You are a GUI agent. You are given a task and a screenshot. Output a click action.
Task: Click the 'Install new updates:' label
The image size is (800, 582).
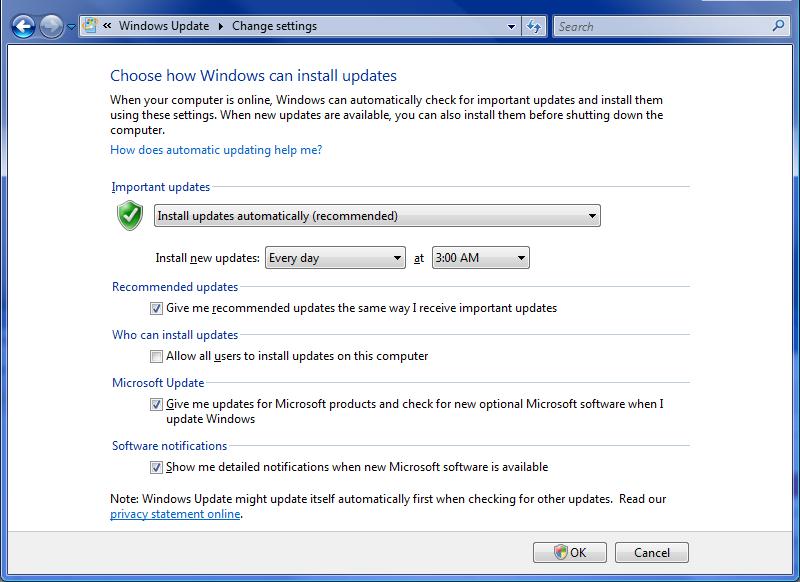(208, 258)
